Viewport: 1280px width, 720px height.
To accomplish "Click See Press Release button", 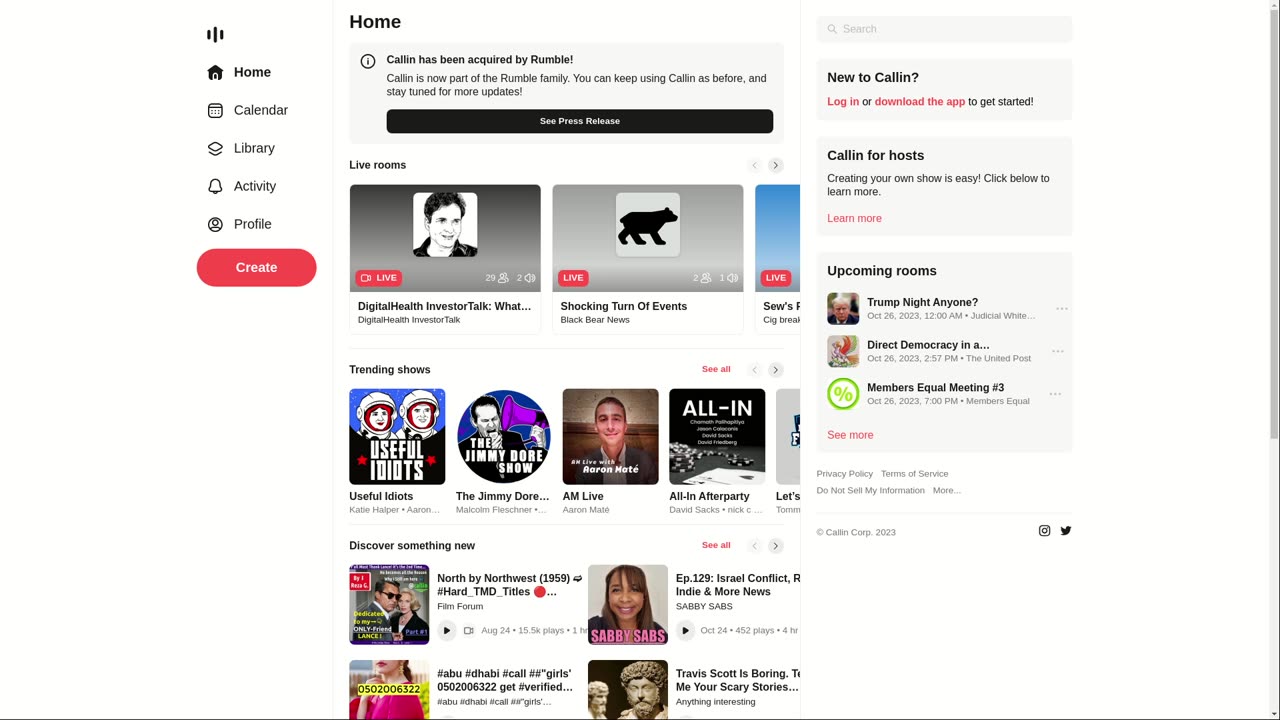I will [580, 121].
